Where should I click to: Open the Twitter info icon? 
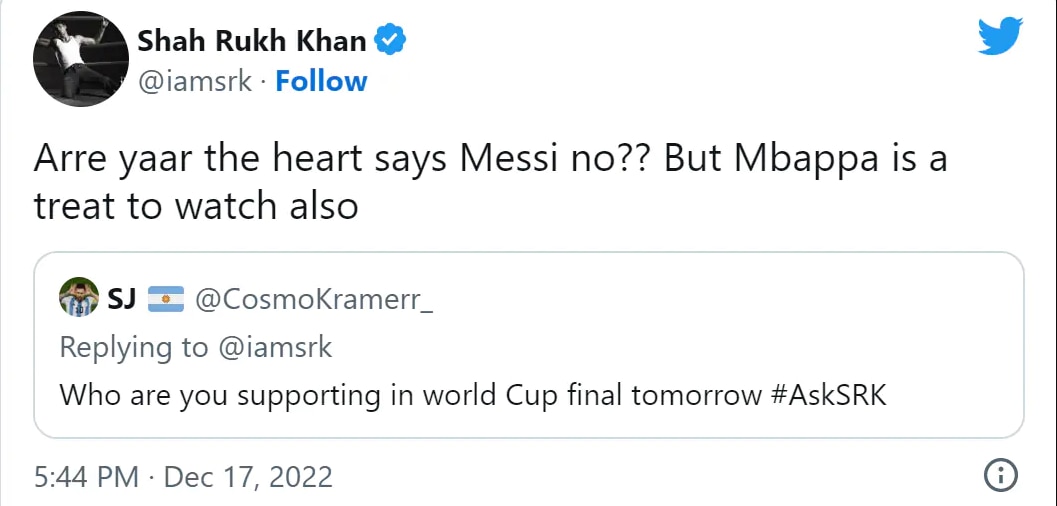point(1001,476)
